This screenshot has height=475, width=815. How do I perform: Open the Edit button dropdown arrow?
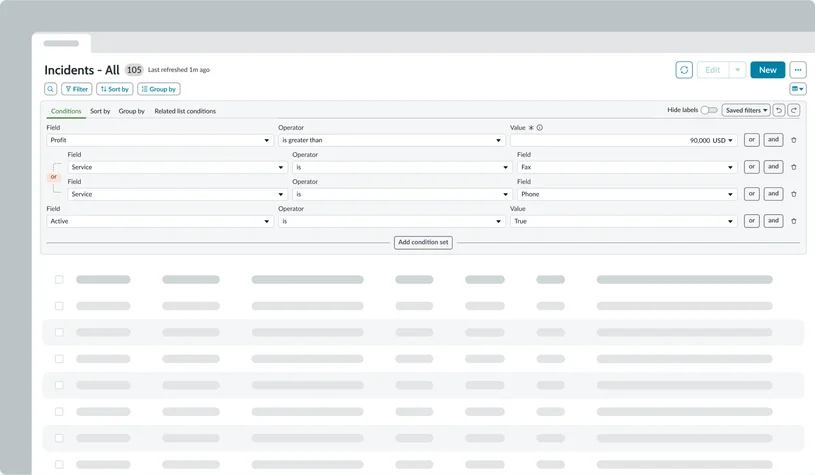pos(738,70)
